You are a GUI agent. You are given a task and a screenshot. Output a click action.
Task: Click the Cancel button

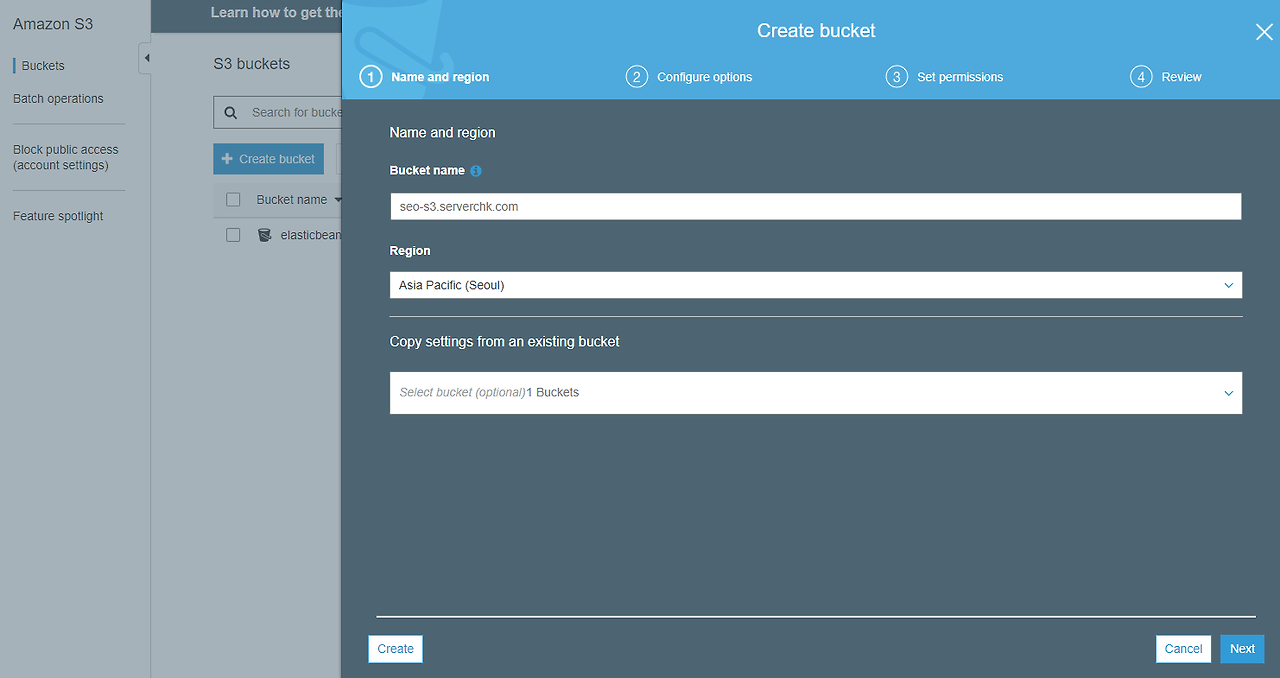[x=1183, y=649]
